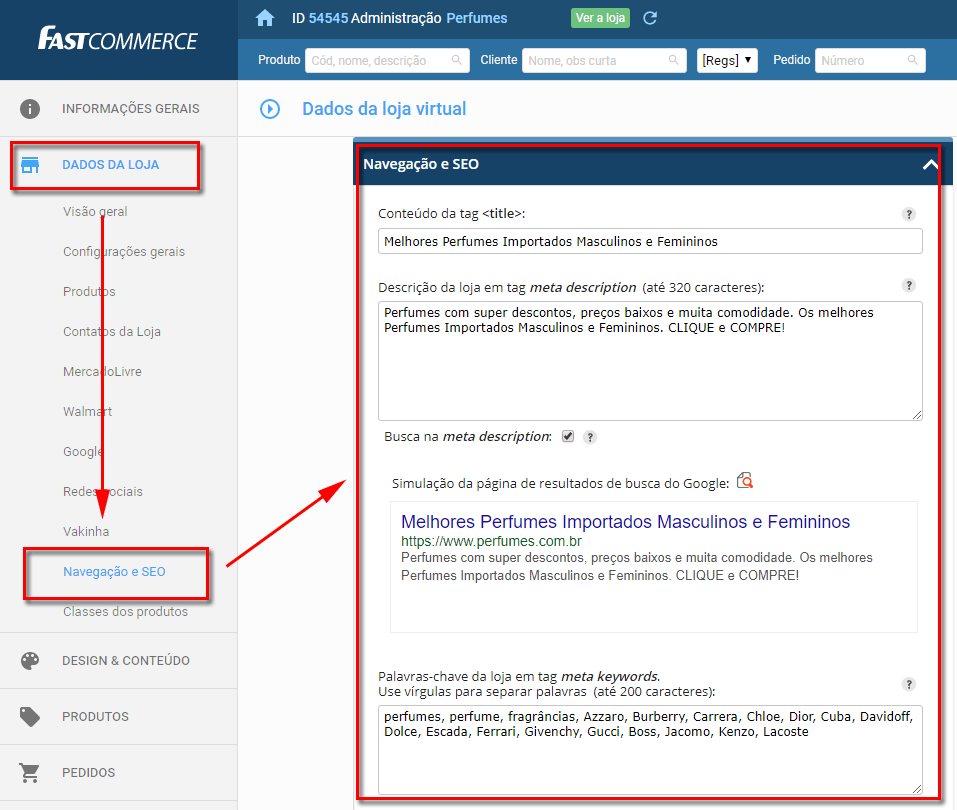
Task: Open the [Regs] dropdown
Action: click(x=727, y=60)
